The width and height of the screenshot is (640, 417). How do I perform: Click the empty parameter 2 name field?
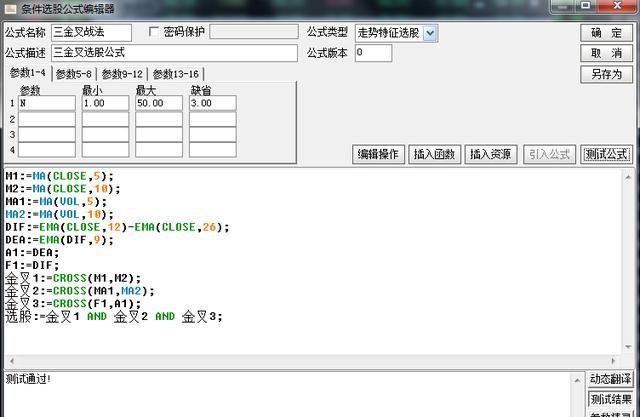(x=47, y=119)
